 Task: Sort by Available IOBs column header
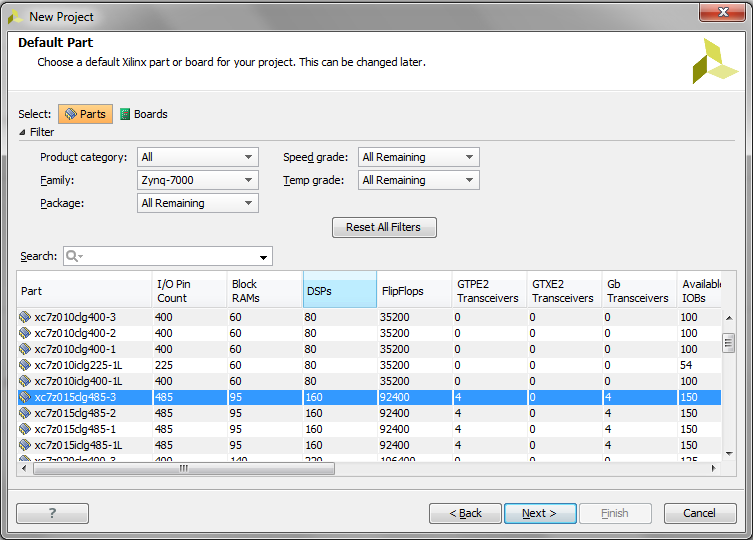pyautogui.click(x=699, y=291)
